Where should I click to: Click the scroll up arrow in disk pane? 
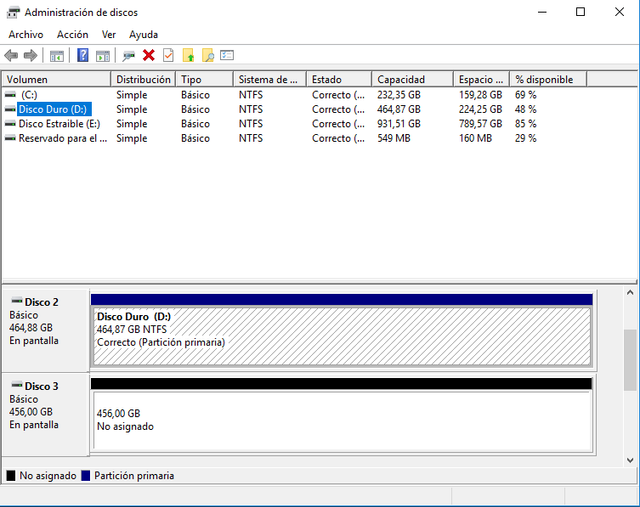click(630, 293)
